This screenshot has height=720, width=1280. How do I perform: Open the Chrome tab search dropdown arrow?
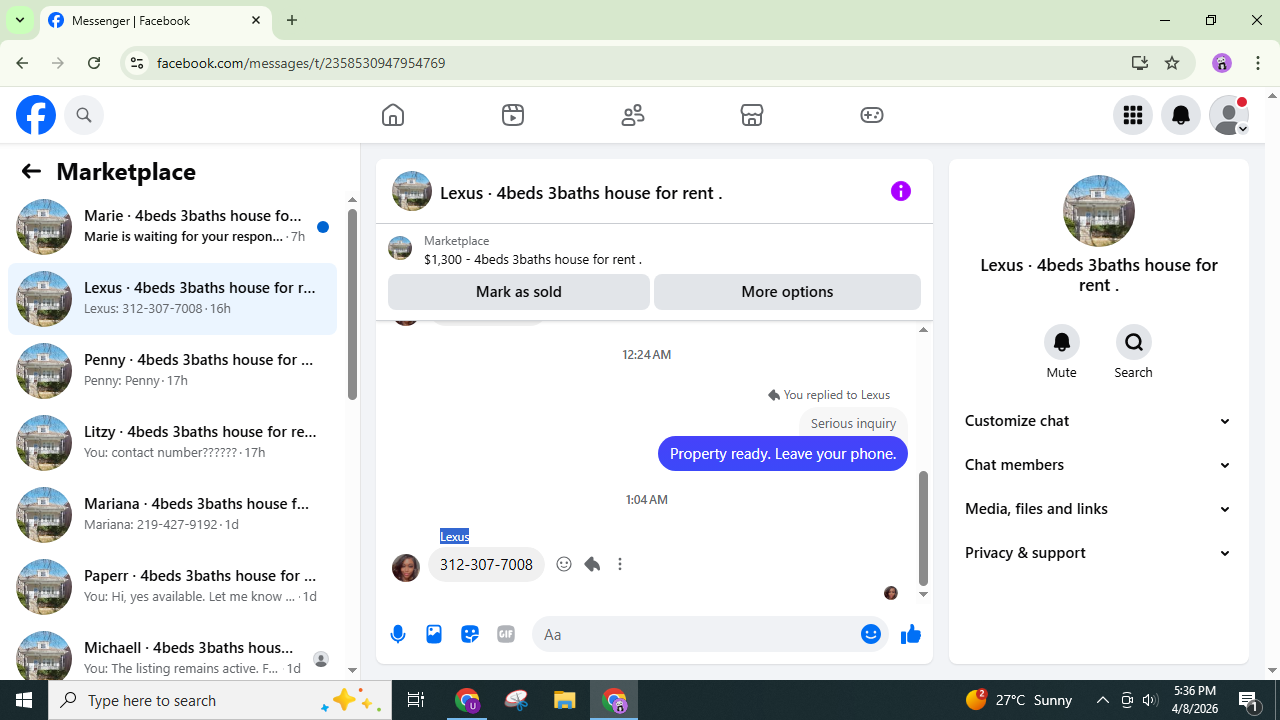pyautogui.click(x=20, y=20)
